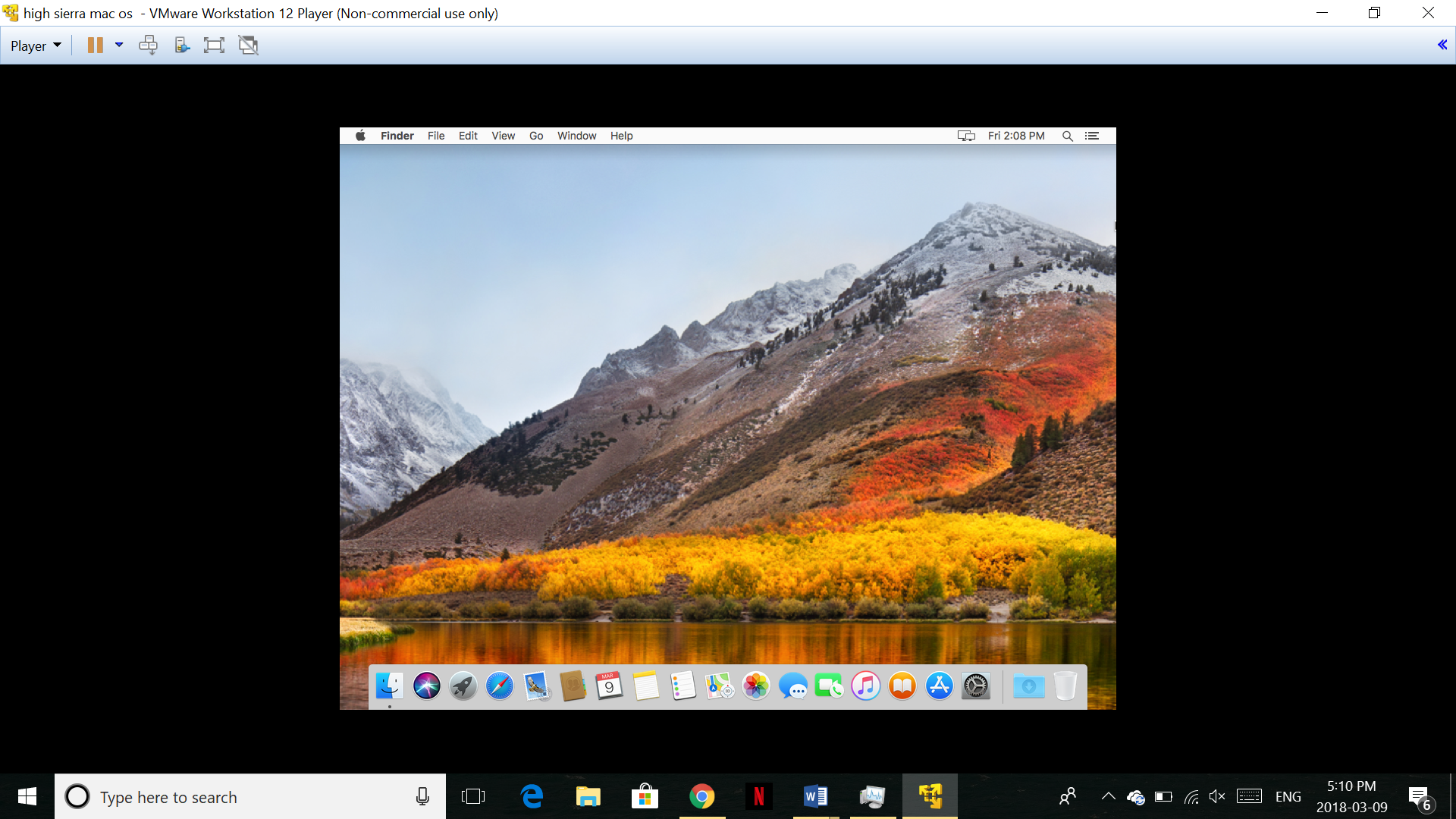The height and width of the screenshot is (819, 1456).
Task: Open the View menu in macOS
Action: click(x=503, y=136)
